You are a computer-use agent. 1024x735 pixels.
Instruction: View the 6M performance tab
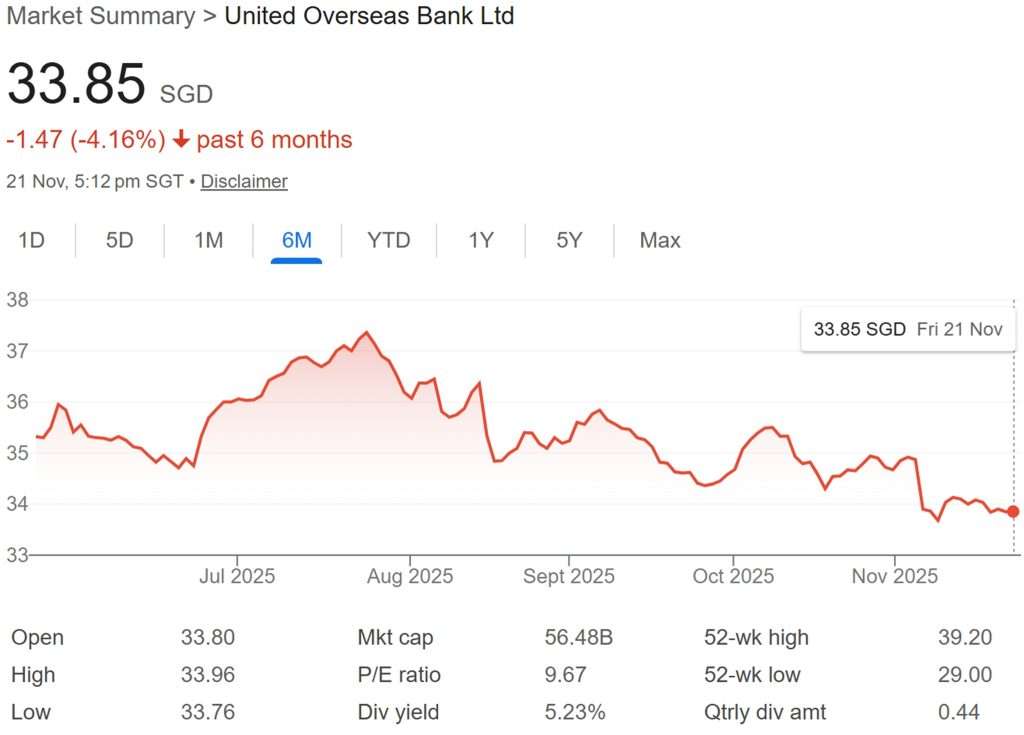click(x=296, y=240)
